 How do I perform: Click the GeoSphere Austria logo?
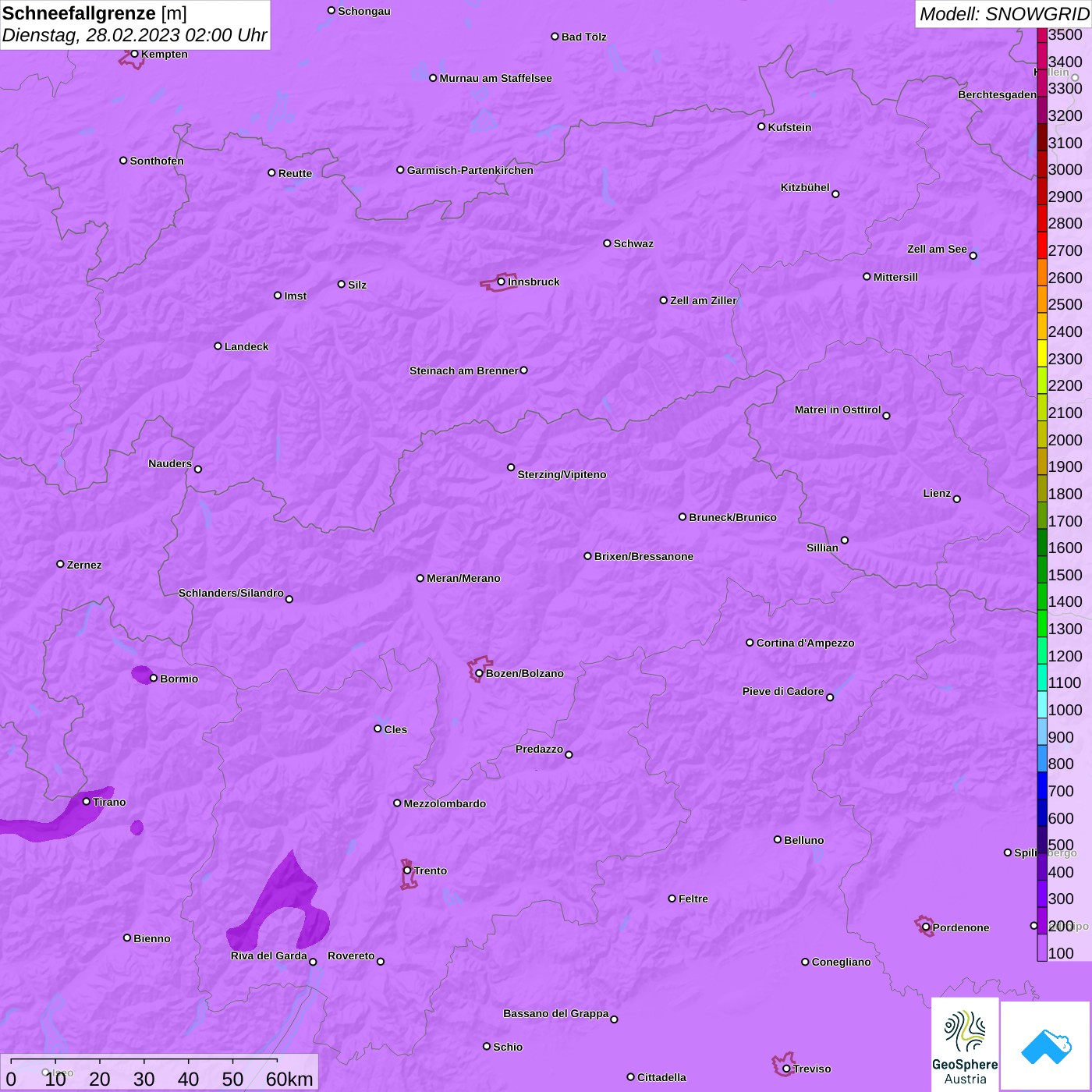[x=965, y=1044]
